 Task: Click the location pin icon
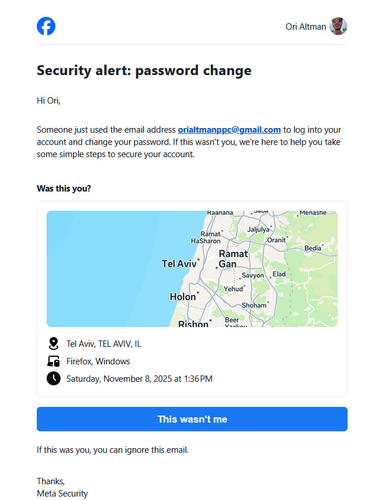pos(53,344)
